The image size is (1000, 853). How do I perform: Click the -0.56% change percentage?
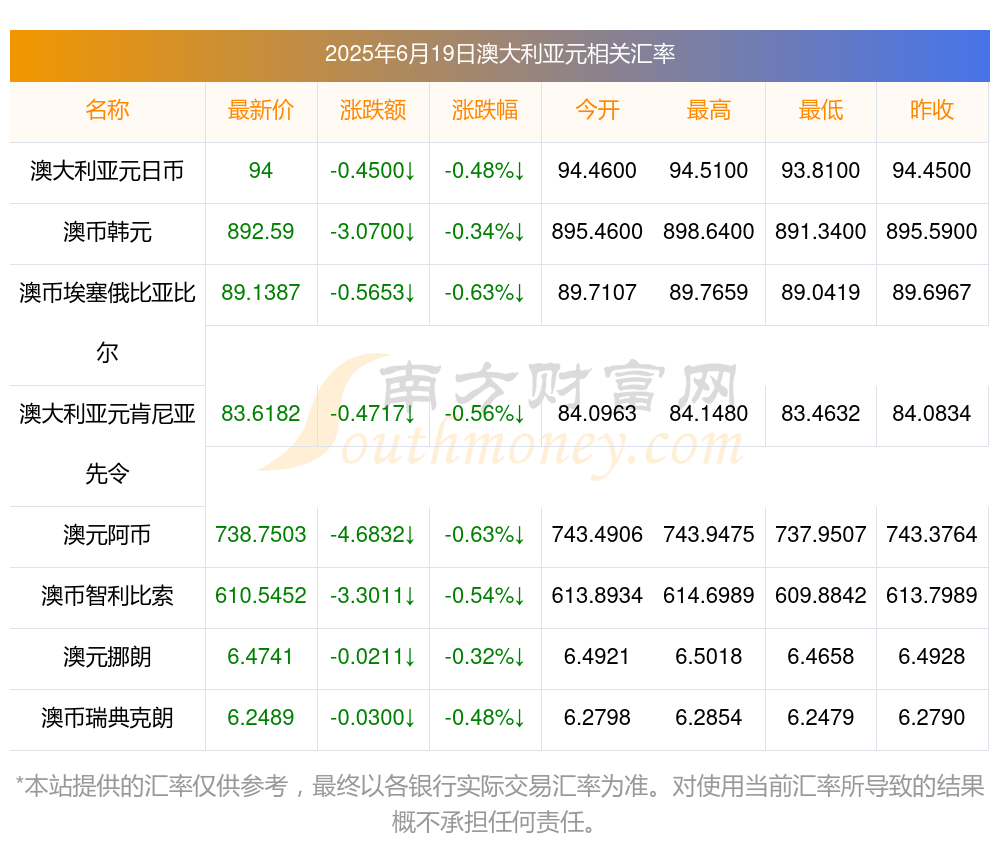(x=485, y=414)
